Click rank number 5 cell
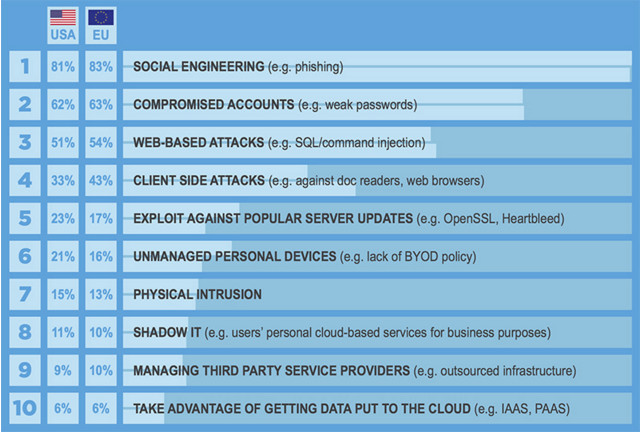The height and width of the screenshot is (432, 640). tap(25, 218)
